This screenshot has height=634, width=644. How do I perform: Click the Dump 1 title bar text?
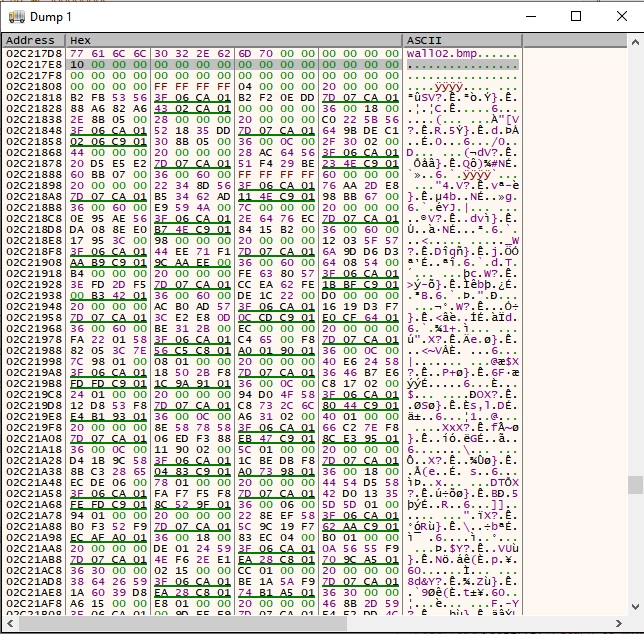[50, 17]
